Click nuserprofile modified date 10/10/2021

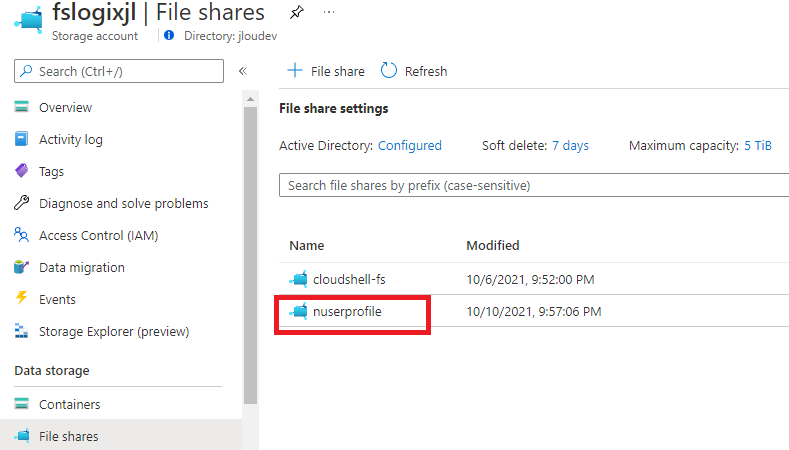coord(534,312)
